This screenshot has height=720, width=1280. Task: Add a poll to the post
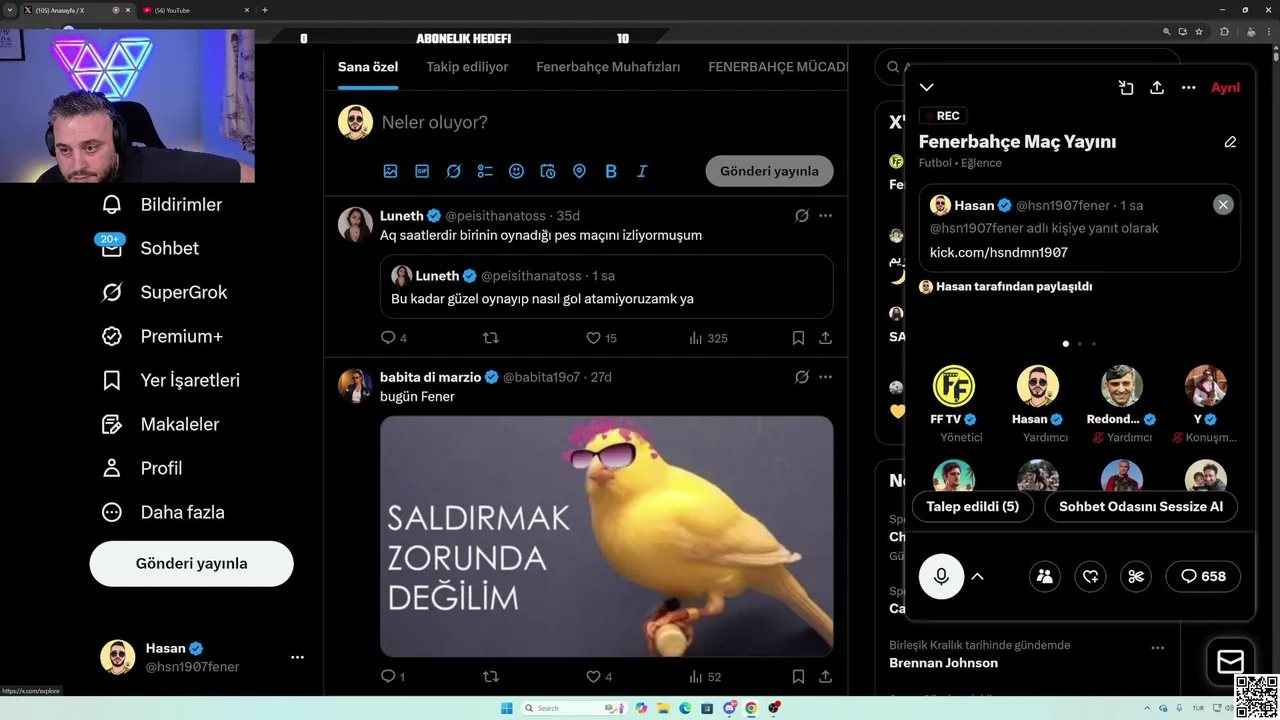485,171
